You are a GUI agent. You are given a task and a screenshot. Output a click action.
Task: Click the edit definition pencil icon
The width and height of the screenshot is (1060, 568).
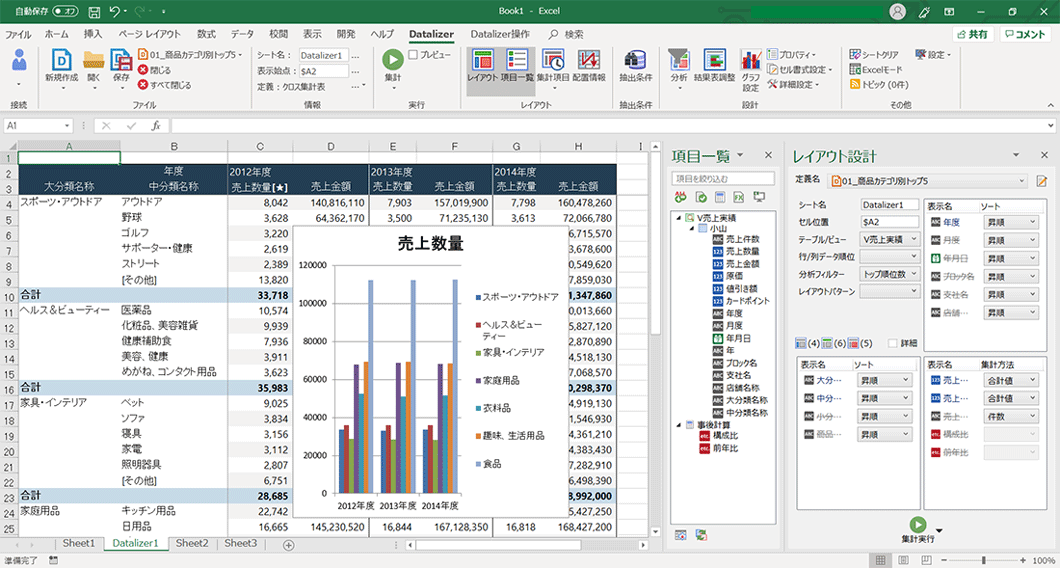point(1041,181)
